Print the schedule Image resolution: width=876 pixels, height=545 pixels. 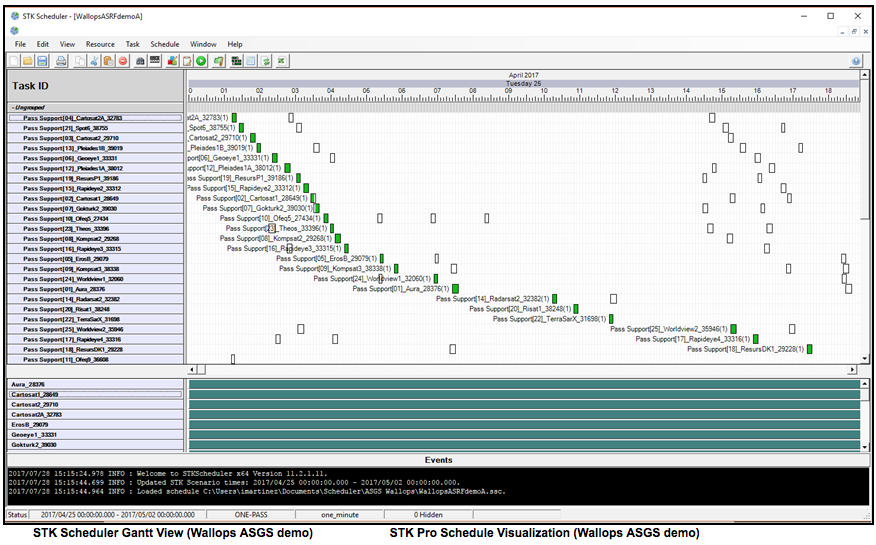point(61,61)
